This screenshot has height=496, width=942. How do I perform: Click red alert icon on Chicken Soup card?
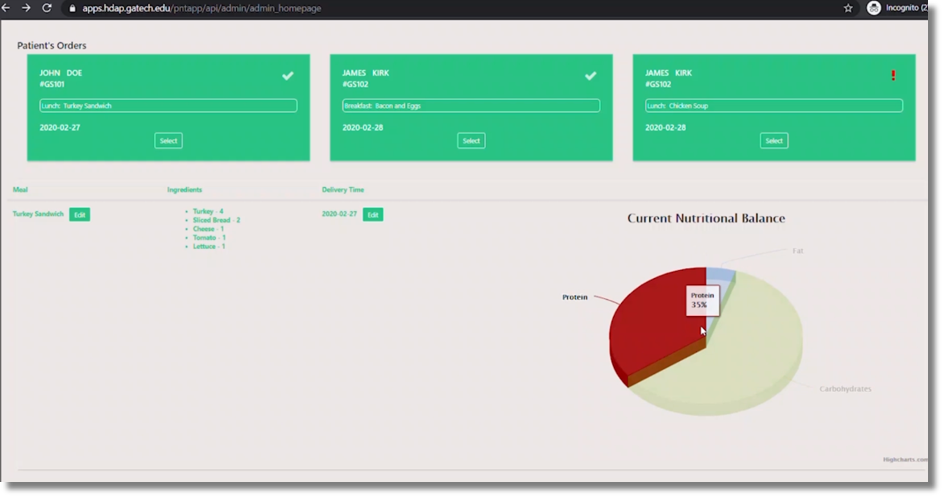[x=893, y=76]
